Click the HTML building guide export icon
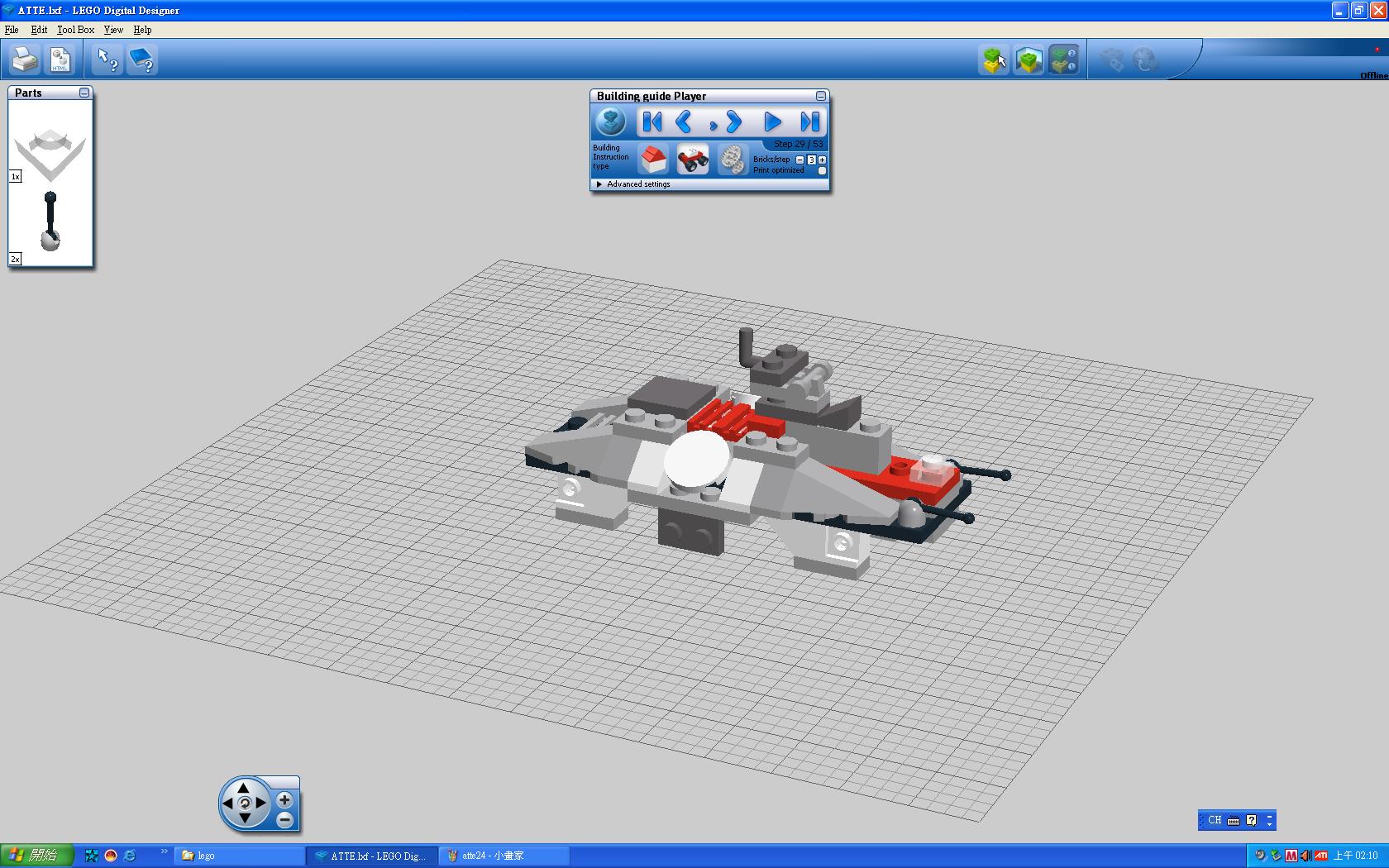The width and height of the screenshot is (1389, 868). point(60,60)
